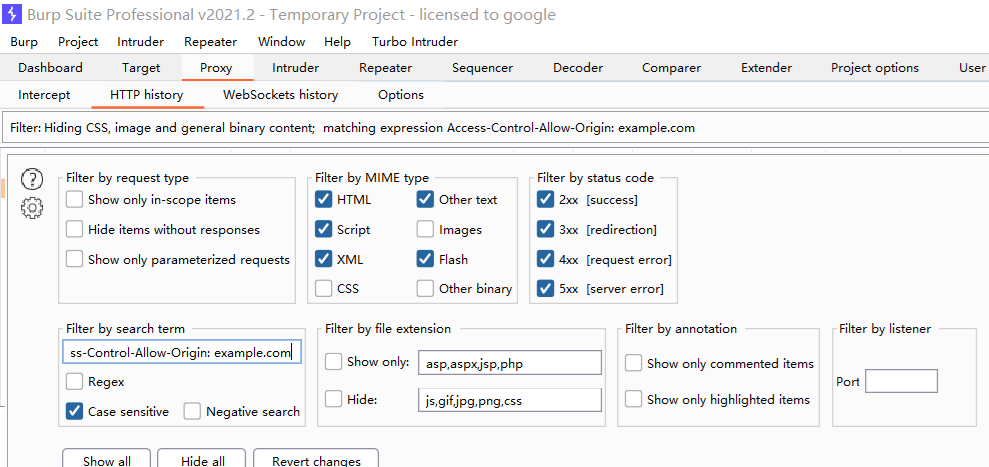Open the Repeater menu in menu bar
Screen dimensions: 989x467
(x=210, y=42)
